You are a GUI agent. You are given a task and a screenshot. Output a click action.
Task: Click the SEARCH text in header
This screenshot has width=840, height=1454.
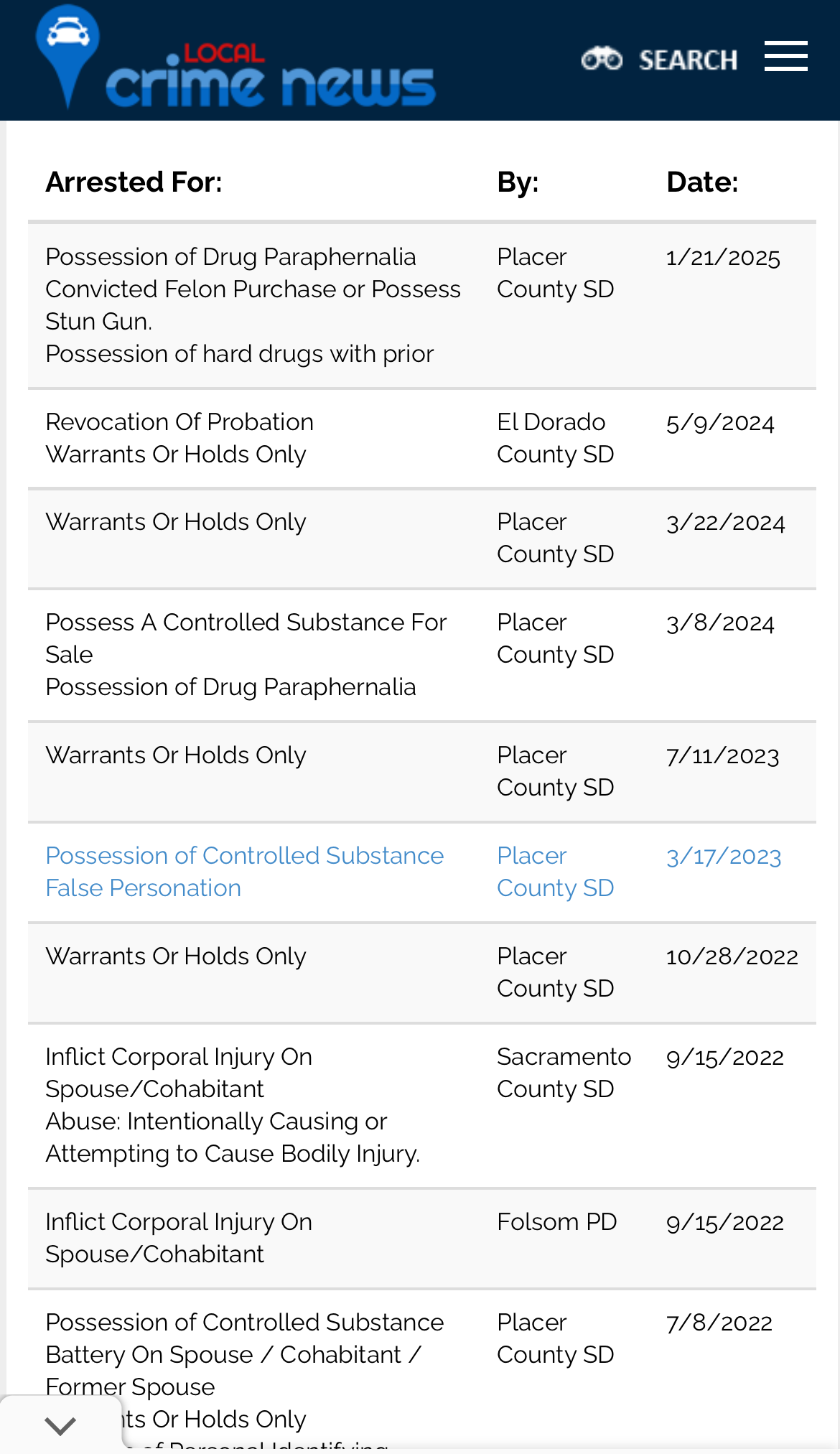coord(688,60)
